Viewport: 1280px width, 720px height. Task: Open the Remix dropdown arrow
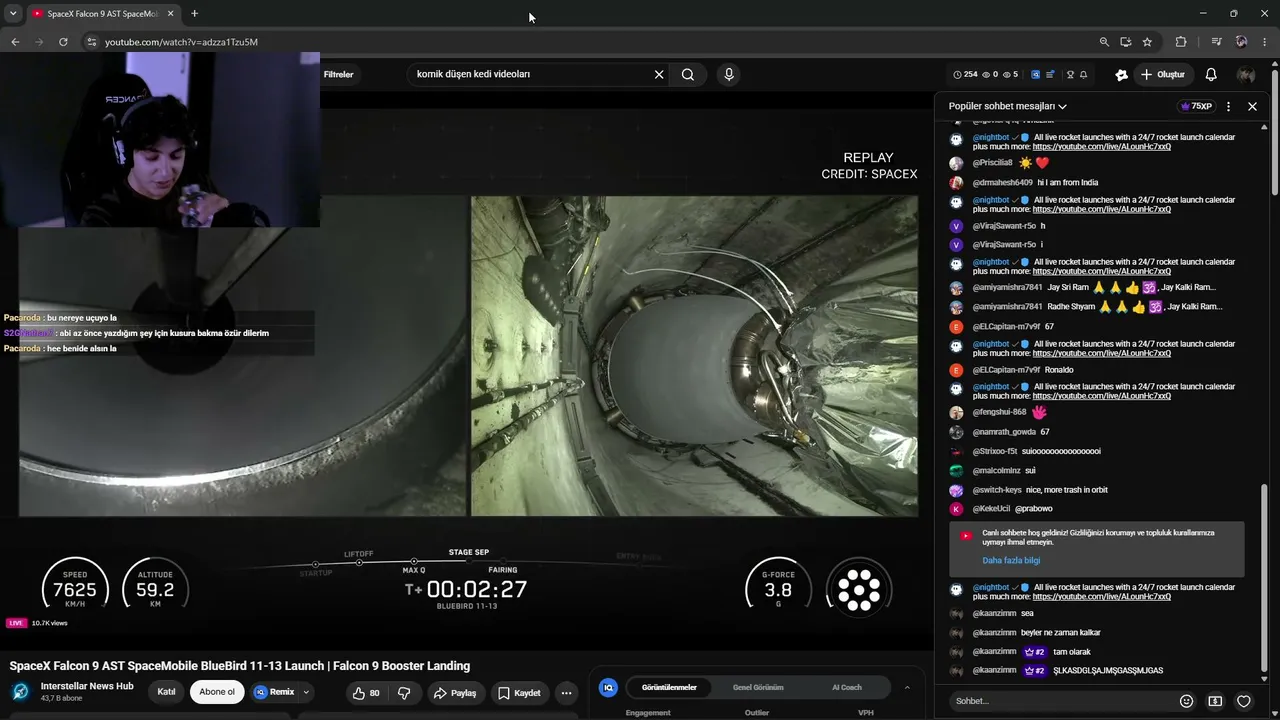coord(306,692)
